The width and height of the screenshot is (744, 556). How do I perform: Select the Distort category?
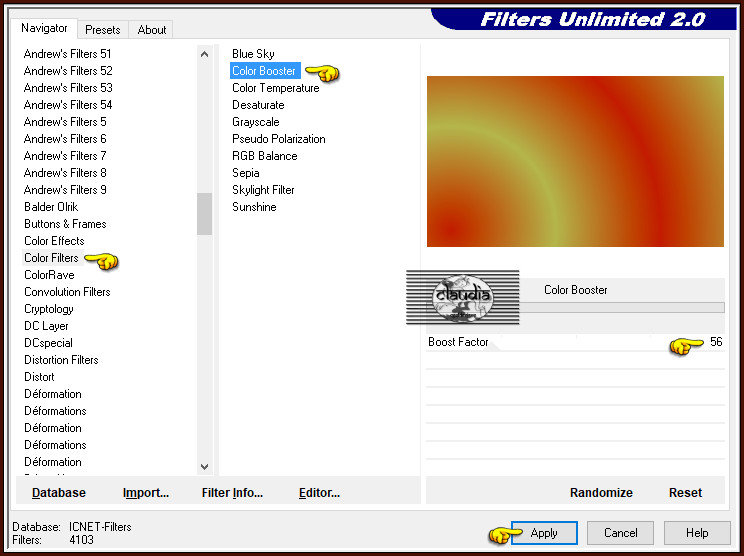(39, 377)
